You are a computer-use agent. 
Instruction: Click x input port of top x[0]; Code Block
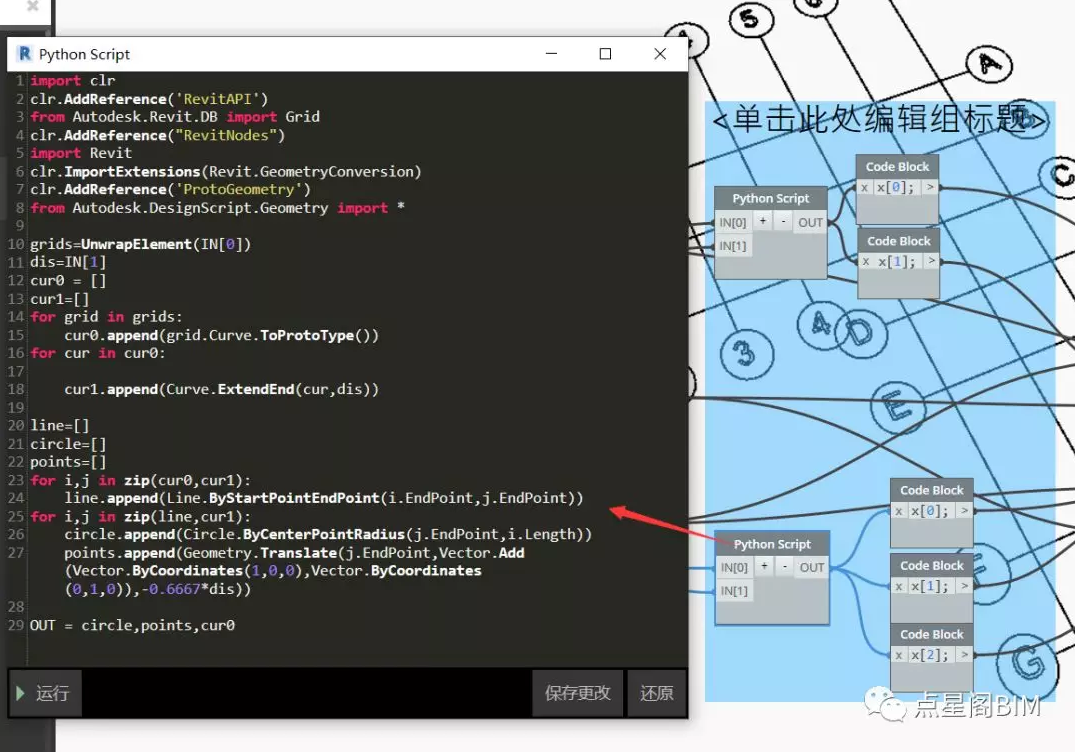(865, 187)
